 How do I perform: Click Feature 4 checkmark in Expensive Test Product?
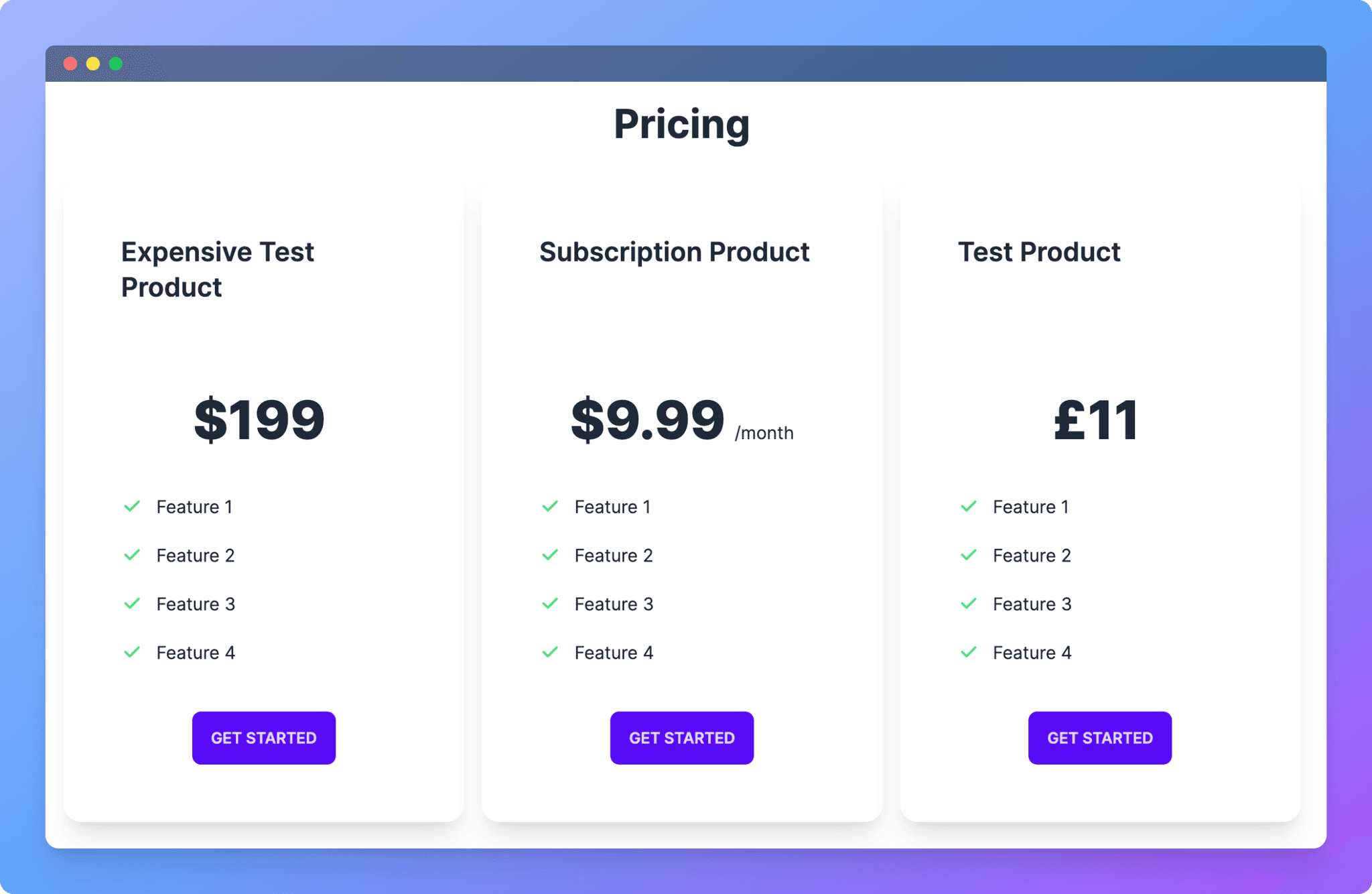click(x=132, y=652)
